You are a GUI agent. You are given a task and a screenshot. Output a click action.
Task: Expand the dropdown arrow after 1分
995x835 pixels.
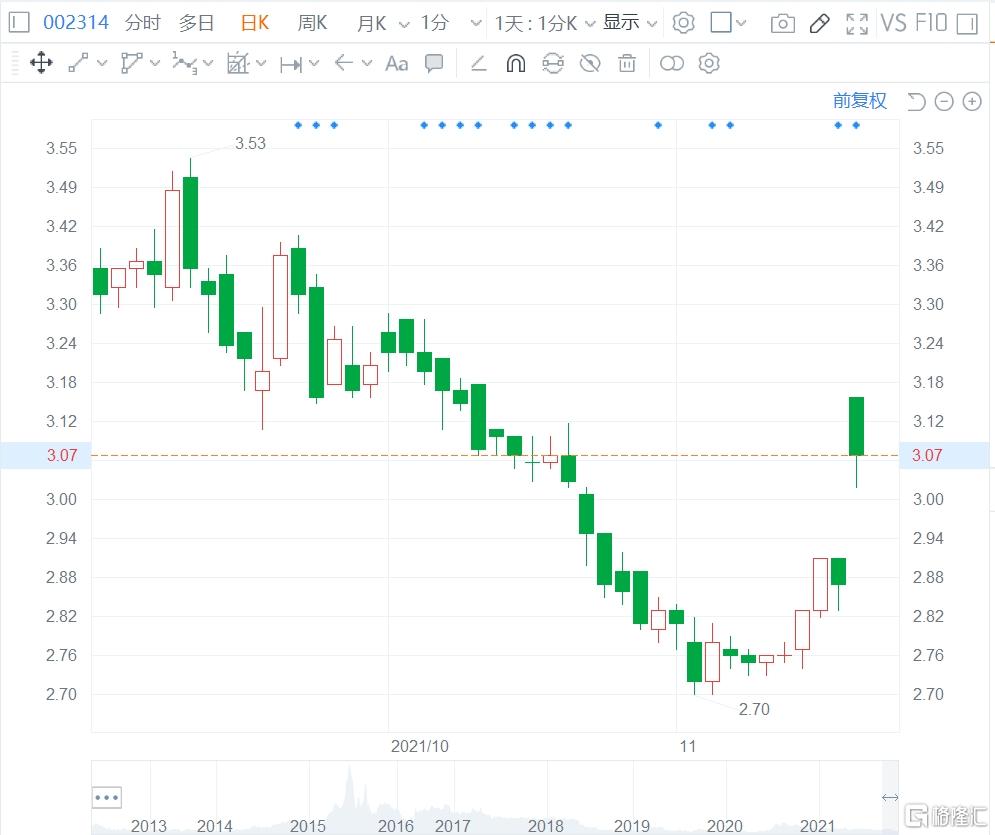tap(476, 24)
